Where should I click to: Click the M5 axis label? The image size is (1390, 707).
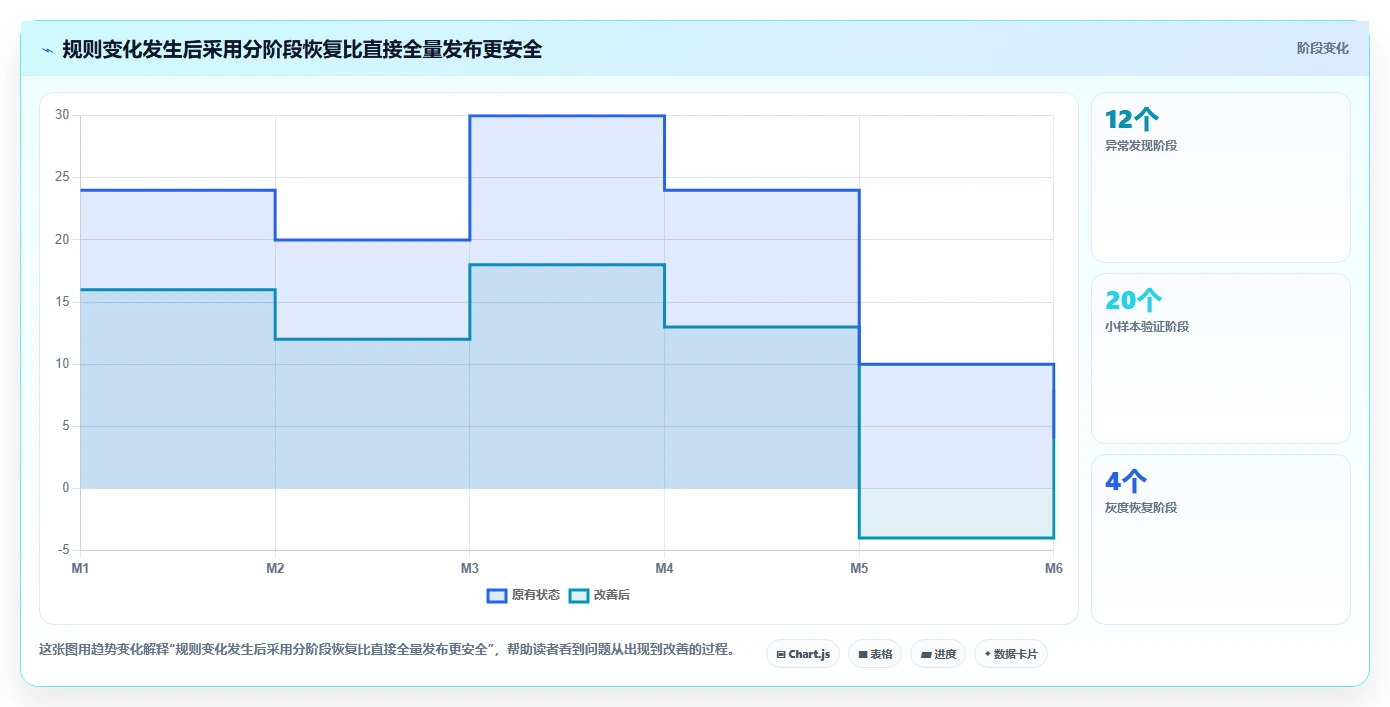[859, 568]
